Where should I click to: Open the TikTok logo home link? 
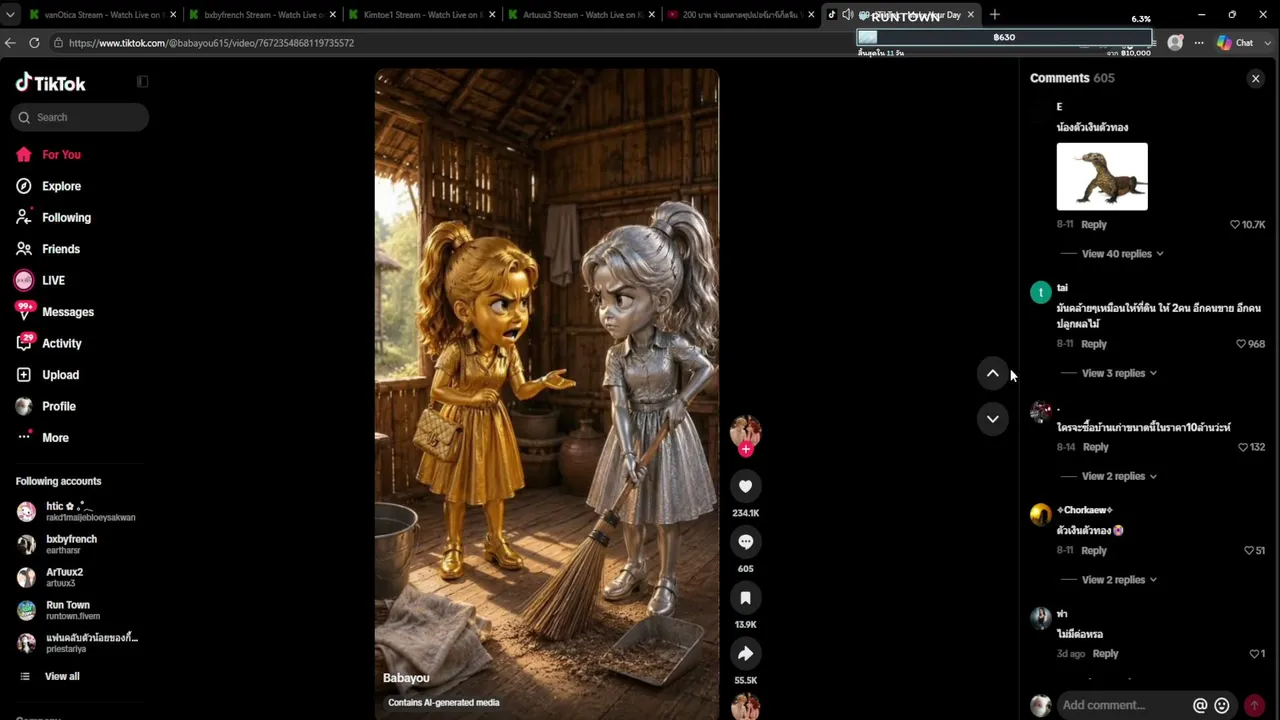(51, 83)
